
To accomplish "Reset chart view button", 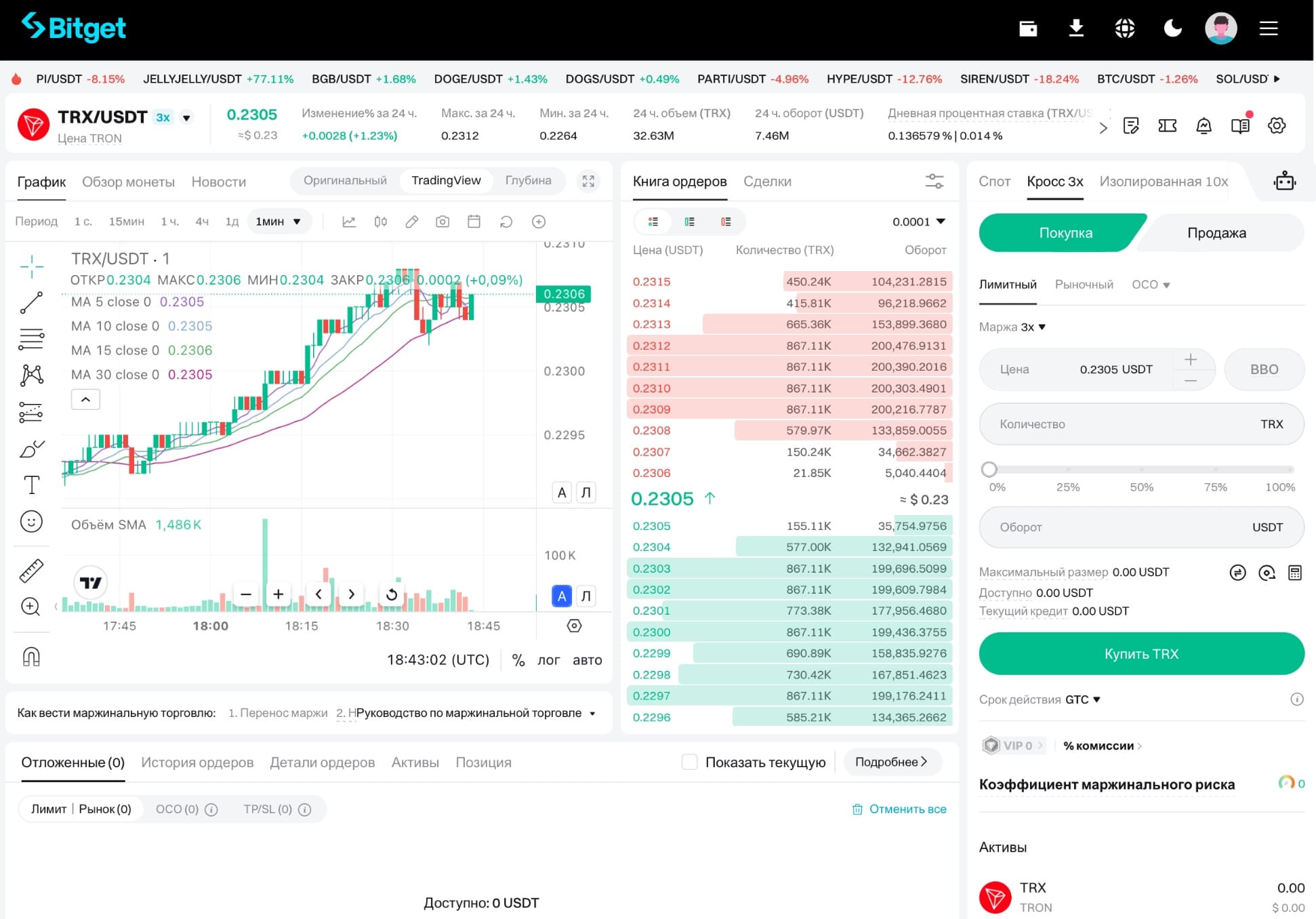I will [392, 594].
